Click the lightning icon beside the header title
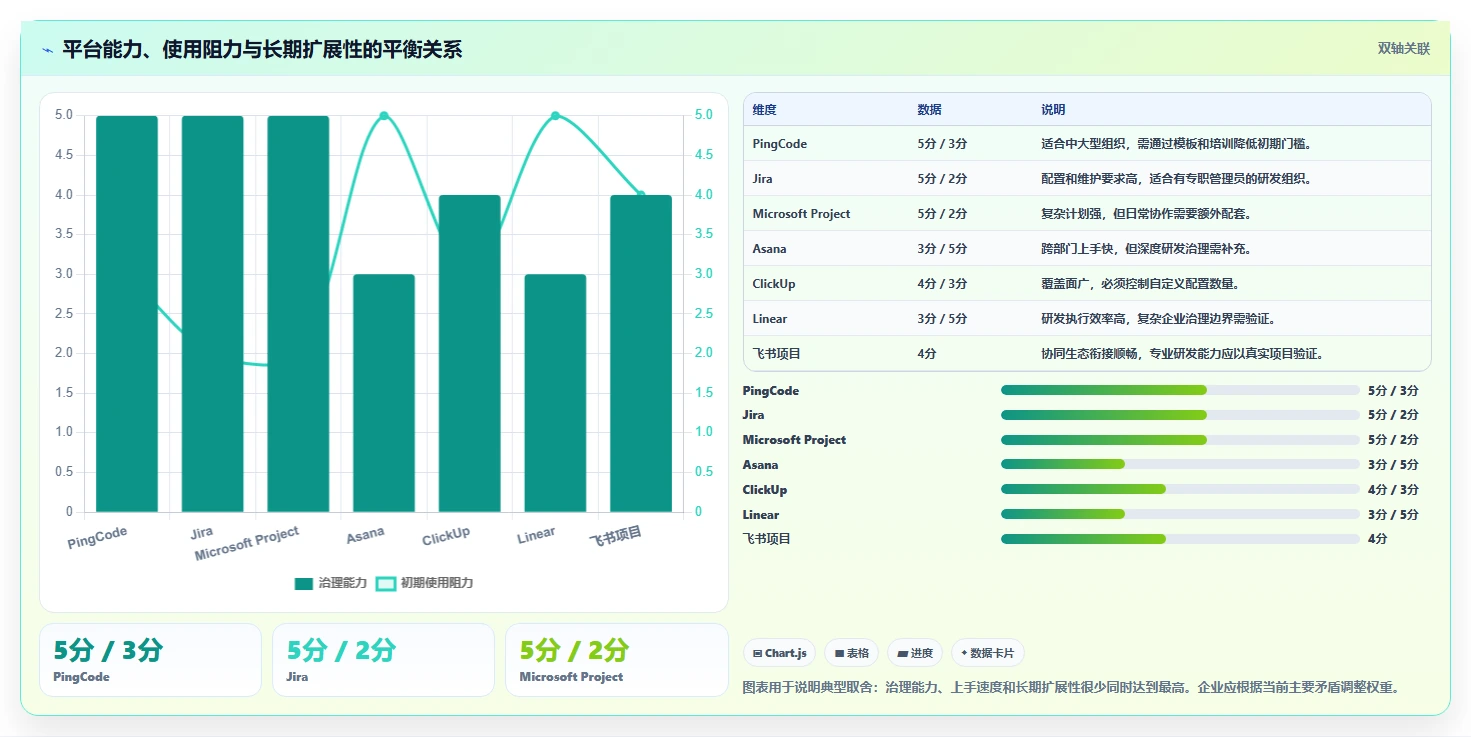The height and width of the screenshot is (737, 1471). pos(47,49)
